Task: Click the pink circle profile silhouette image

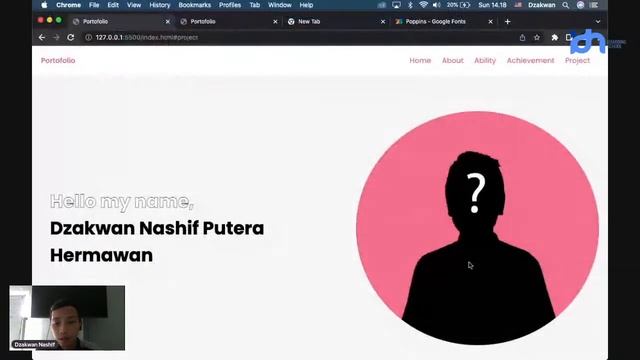Action: (x=477, y=228)
